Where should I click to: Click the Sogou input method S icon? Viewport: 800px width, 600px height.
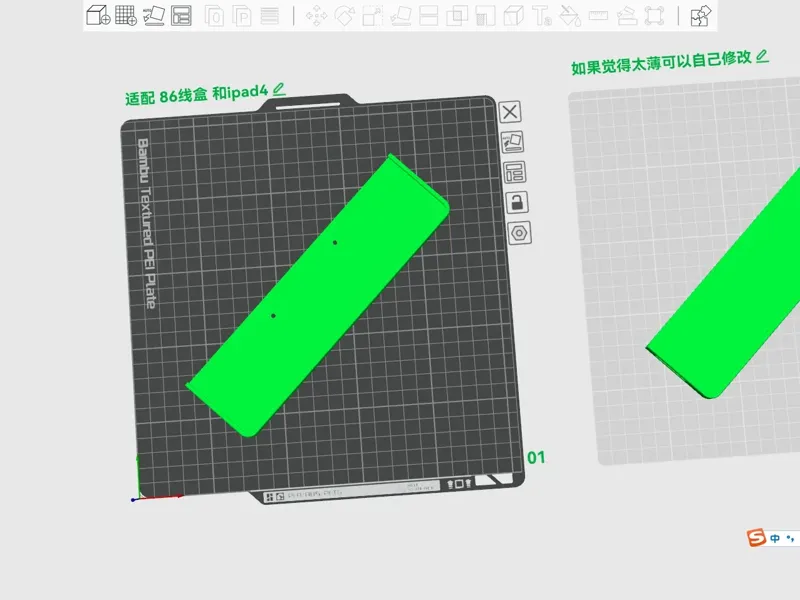click(756, 537)
